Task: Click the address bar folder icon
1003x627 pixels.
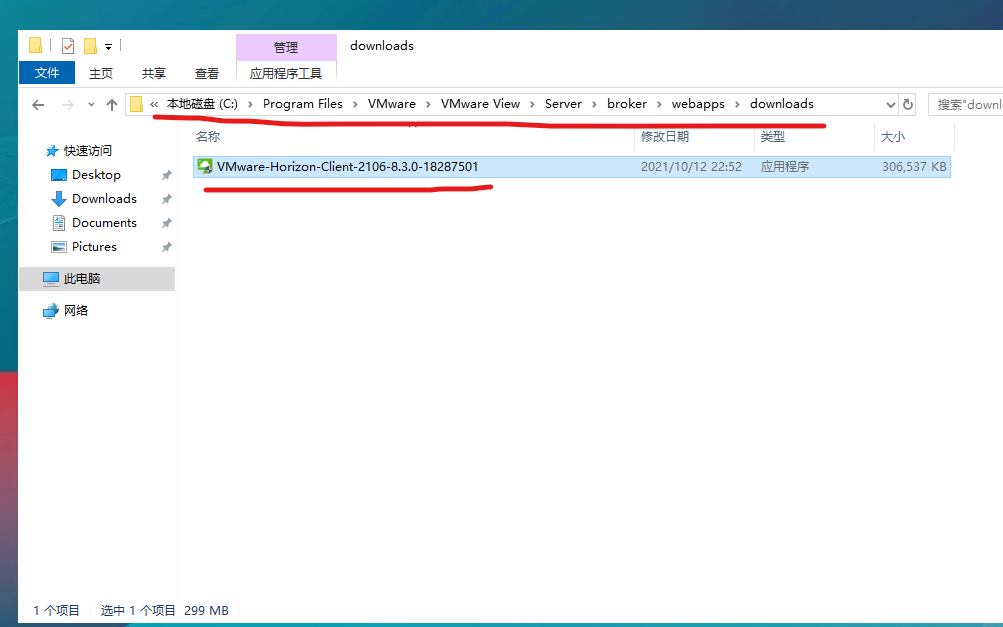Action: (x=136, y=104)
